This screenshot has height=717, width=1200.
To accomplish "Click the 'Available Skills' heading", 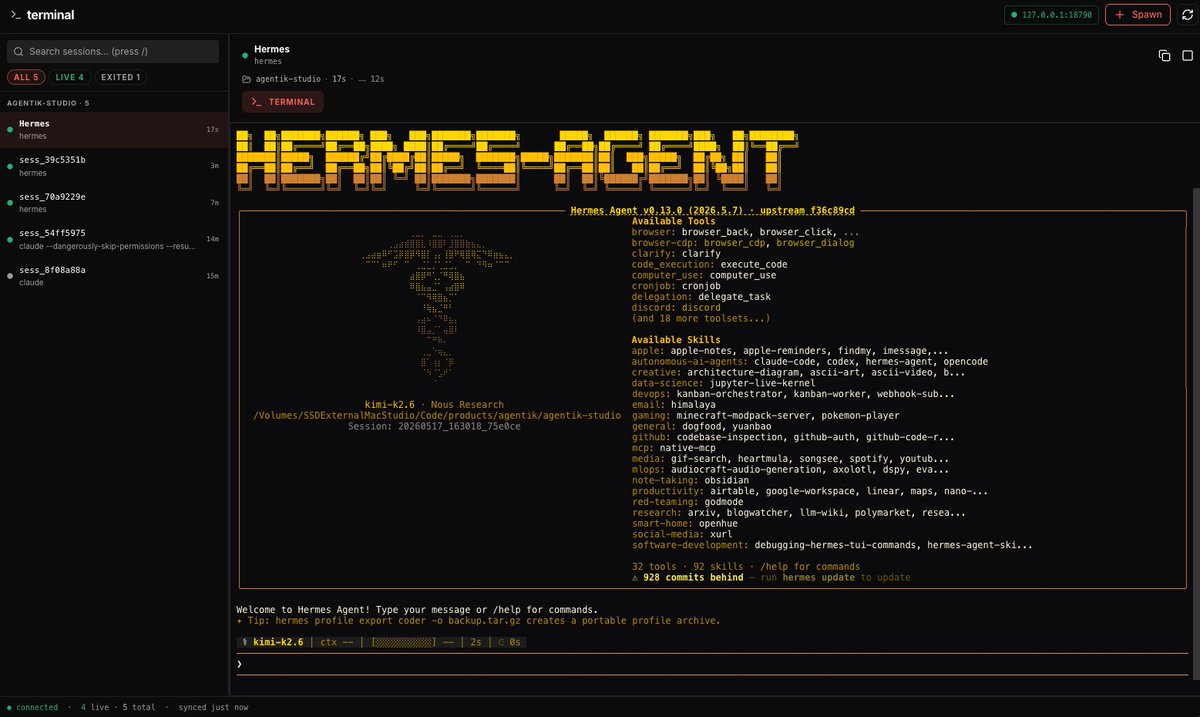I will tap(677, 340).
